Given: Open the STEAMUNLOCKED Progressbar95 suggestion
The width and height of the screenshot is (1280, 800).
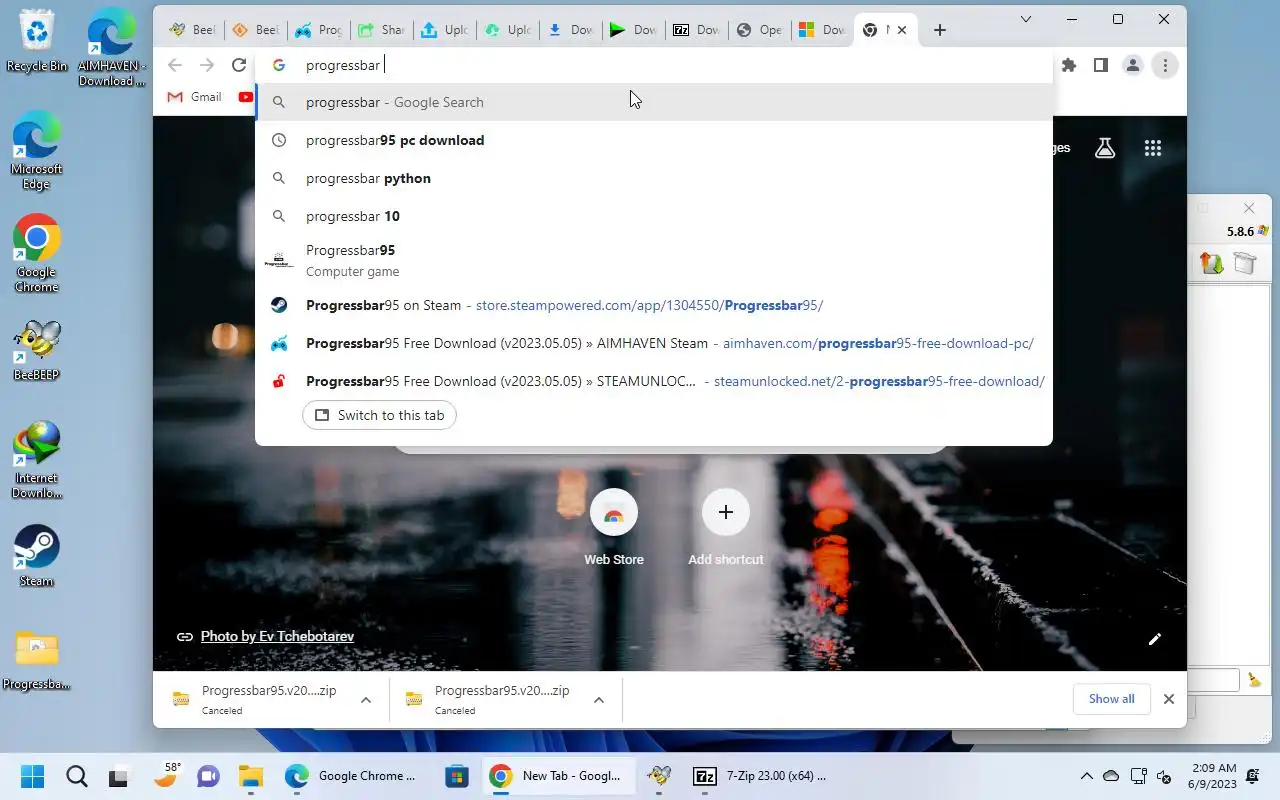Looking at the screenshot, I should 654,381.
